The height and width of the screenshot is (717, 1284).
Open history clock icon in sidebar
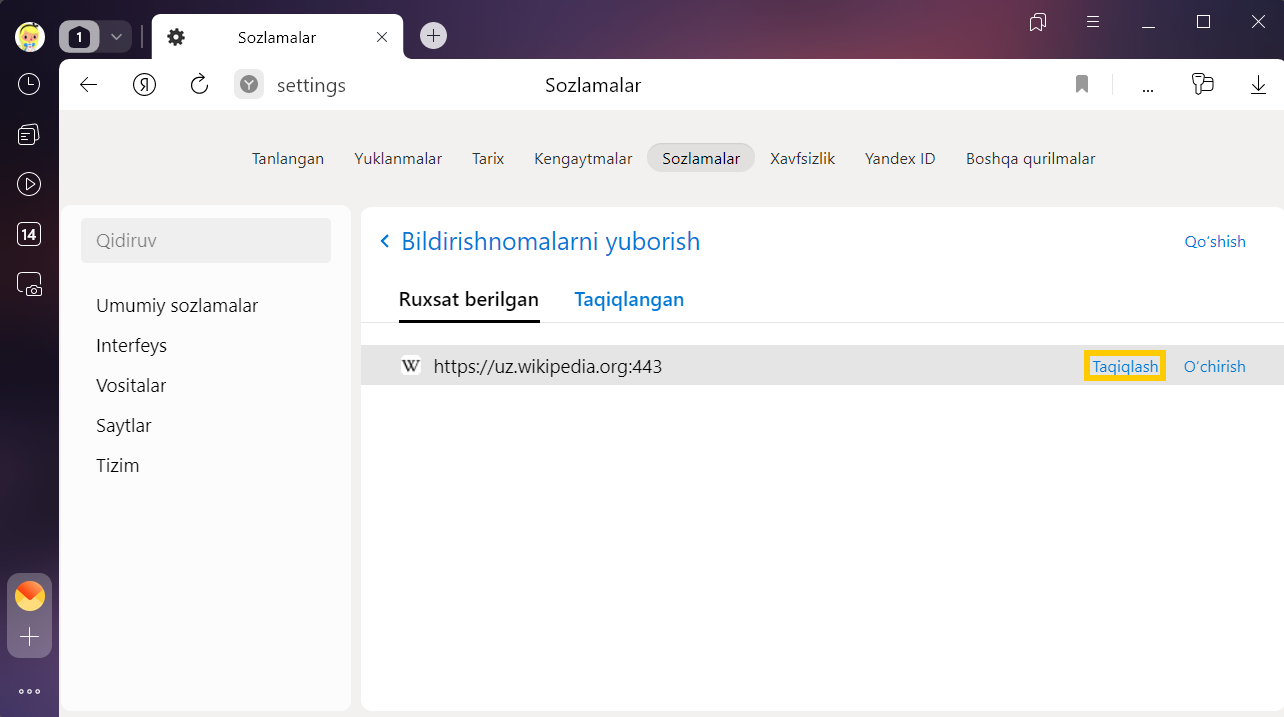pos(29,84)
